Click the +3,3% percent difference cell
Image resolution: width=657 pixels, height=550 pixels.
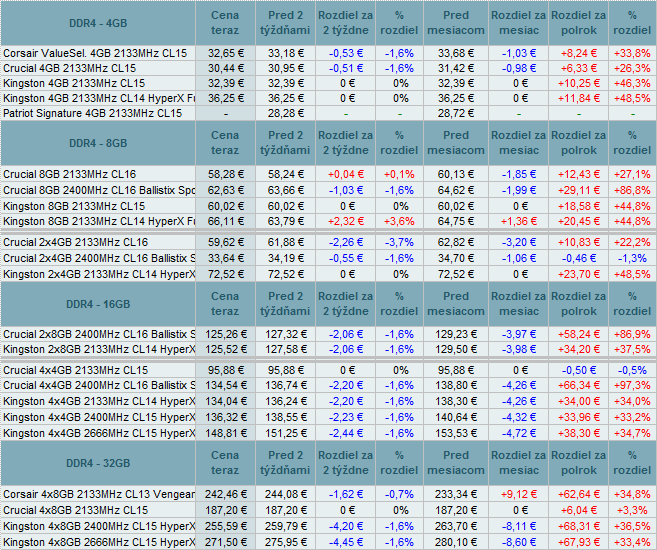[632, 510]
